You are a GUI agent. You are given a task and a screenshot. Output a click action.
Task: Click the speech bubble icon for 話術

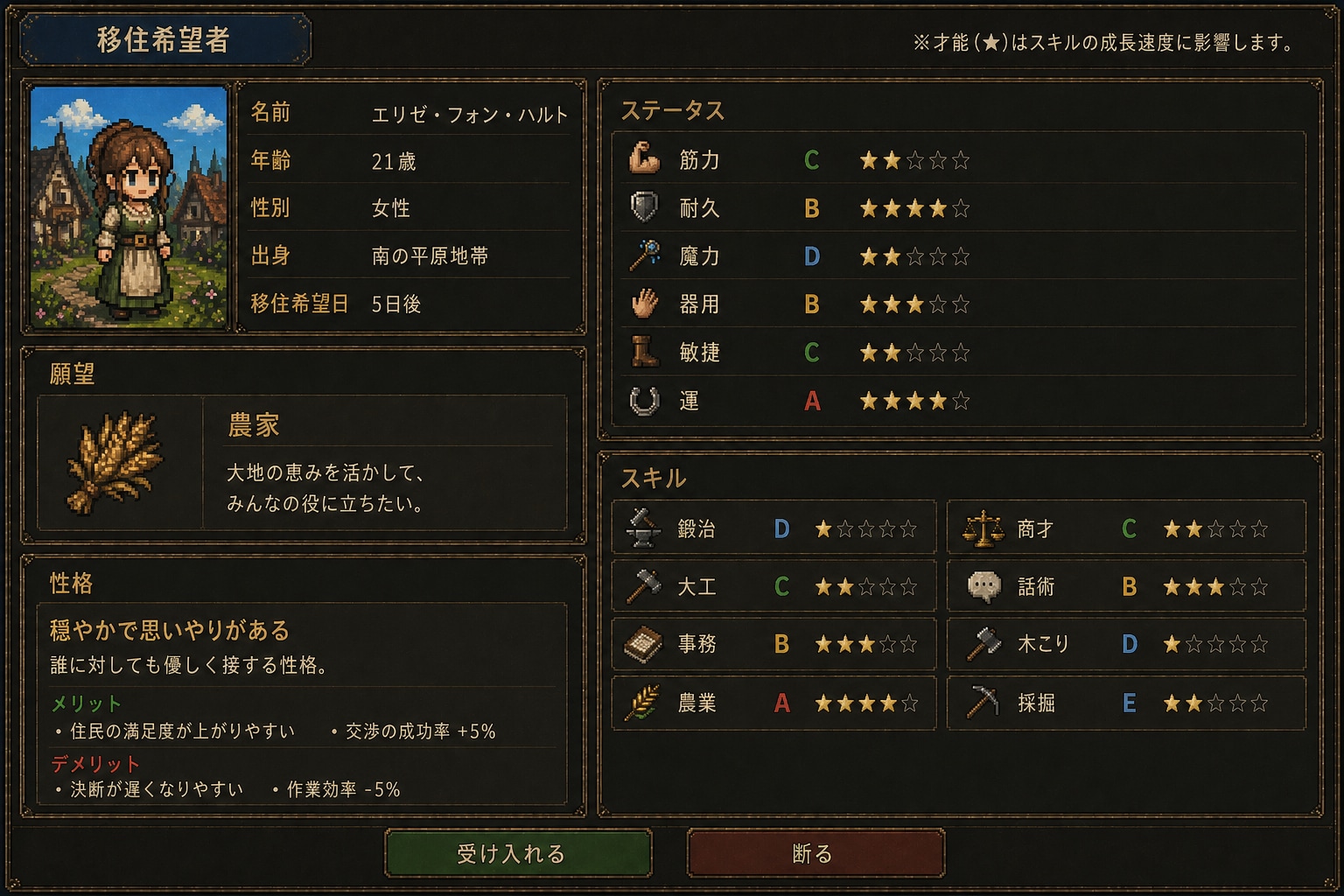[983, 586]
